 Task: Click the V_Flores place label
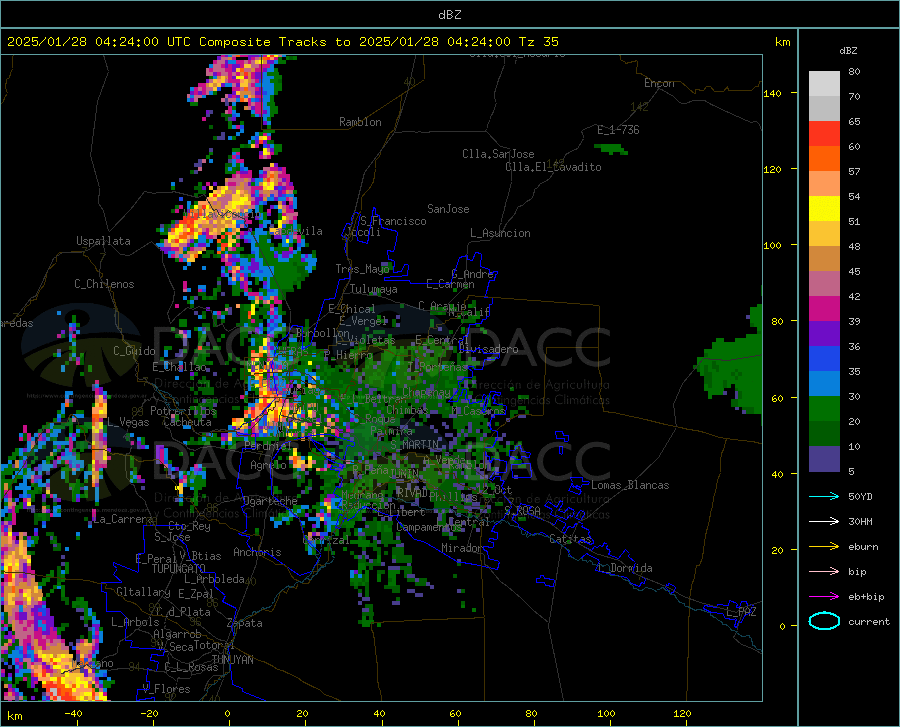[166, 689]
